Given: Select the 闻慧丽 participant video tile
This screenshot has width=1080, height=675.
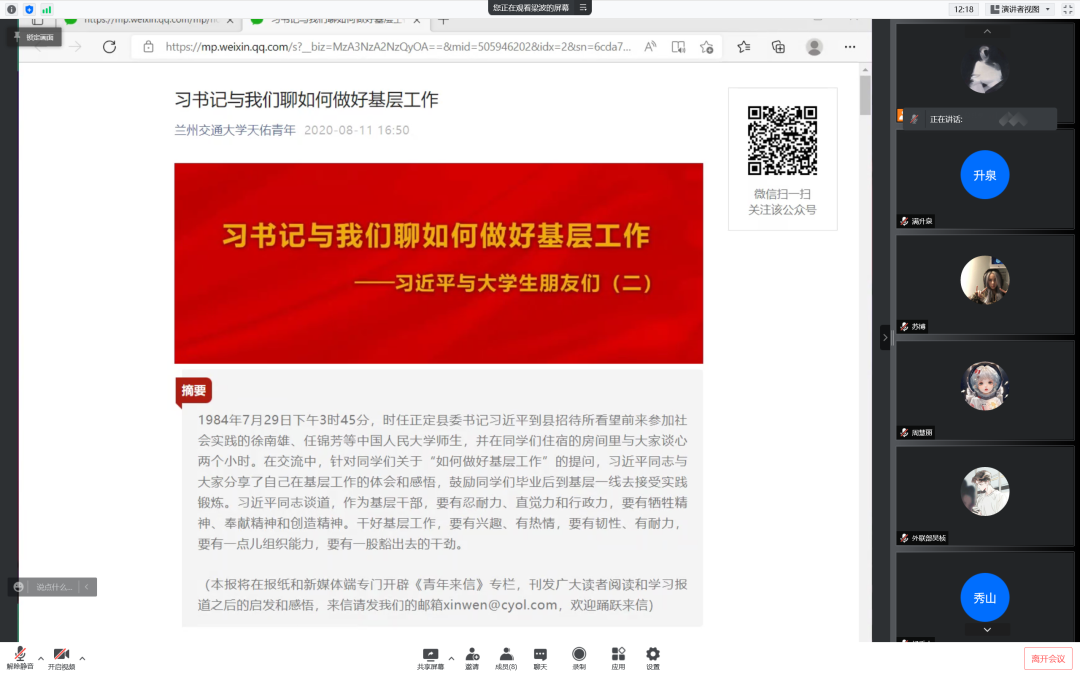Looking at the screenshot, I should coord(985,391).
